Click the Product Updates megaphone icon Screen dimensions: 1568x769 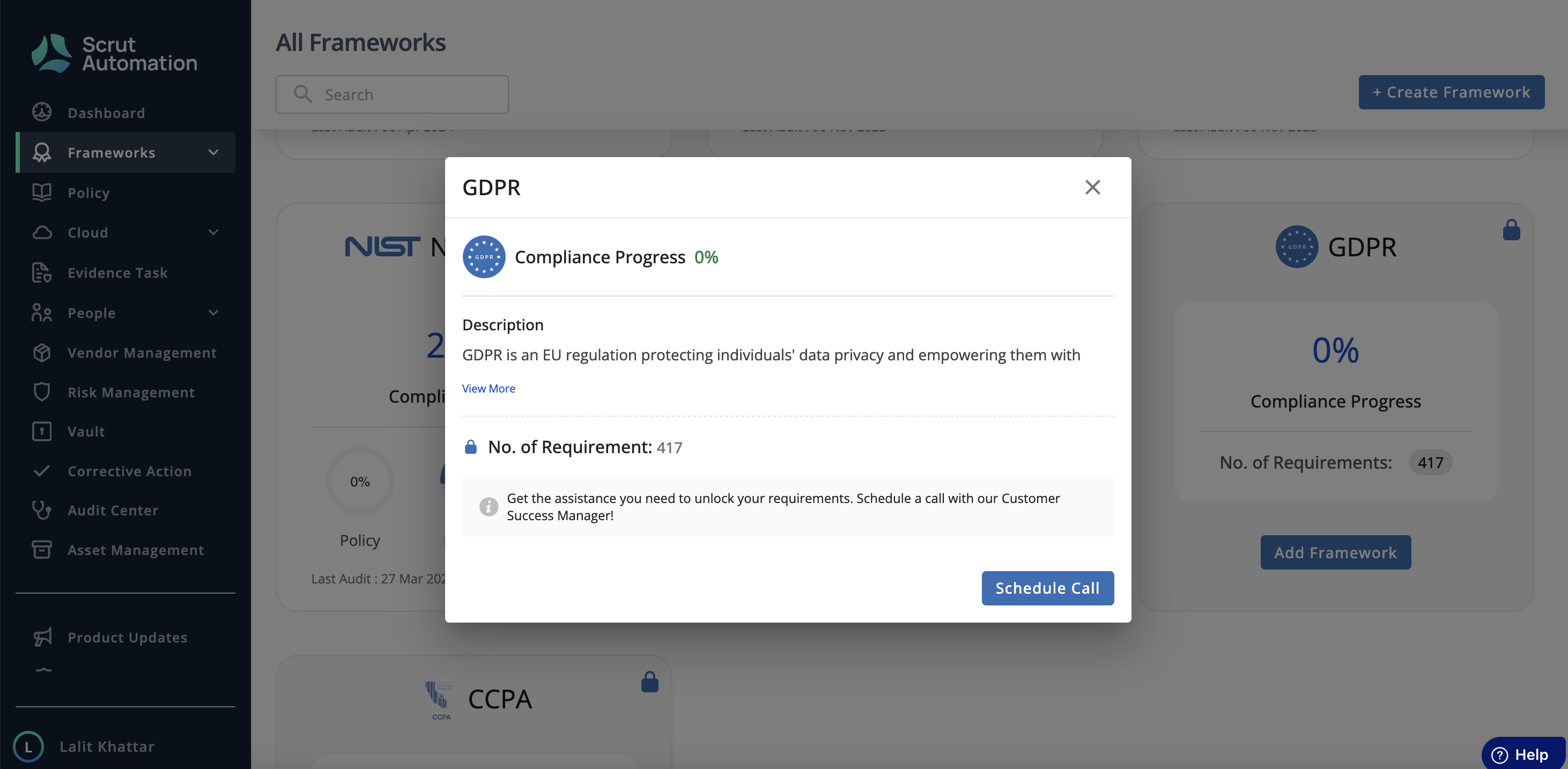point(42,637)
